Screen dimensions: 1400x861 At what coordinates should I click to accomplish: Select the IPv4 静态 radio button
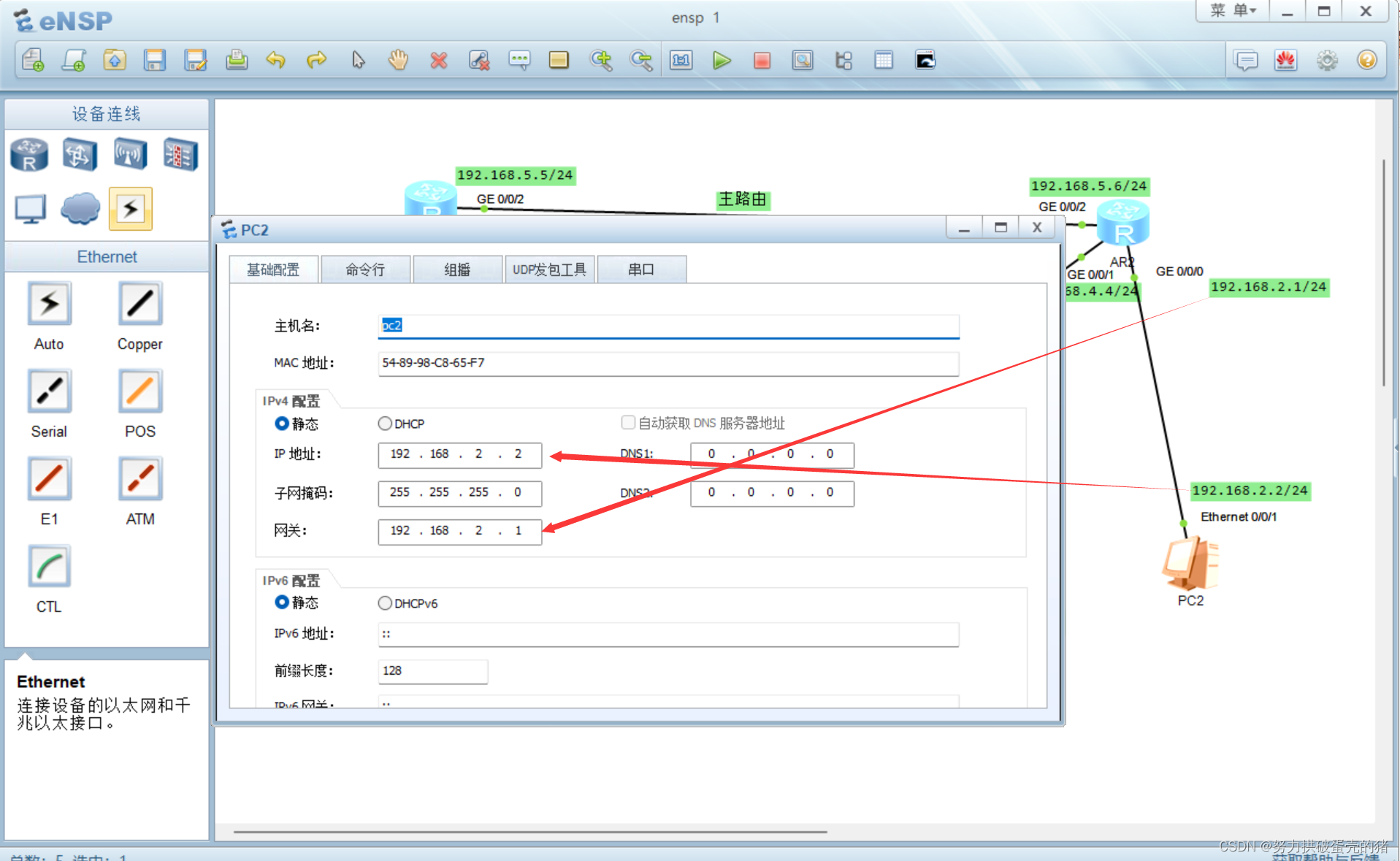tap(282, 424)
